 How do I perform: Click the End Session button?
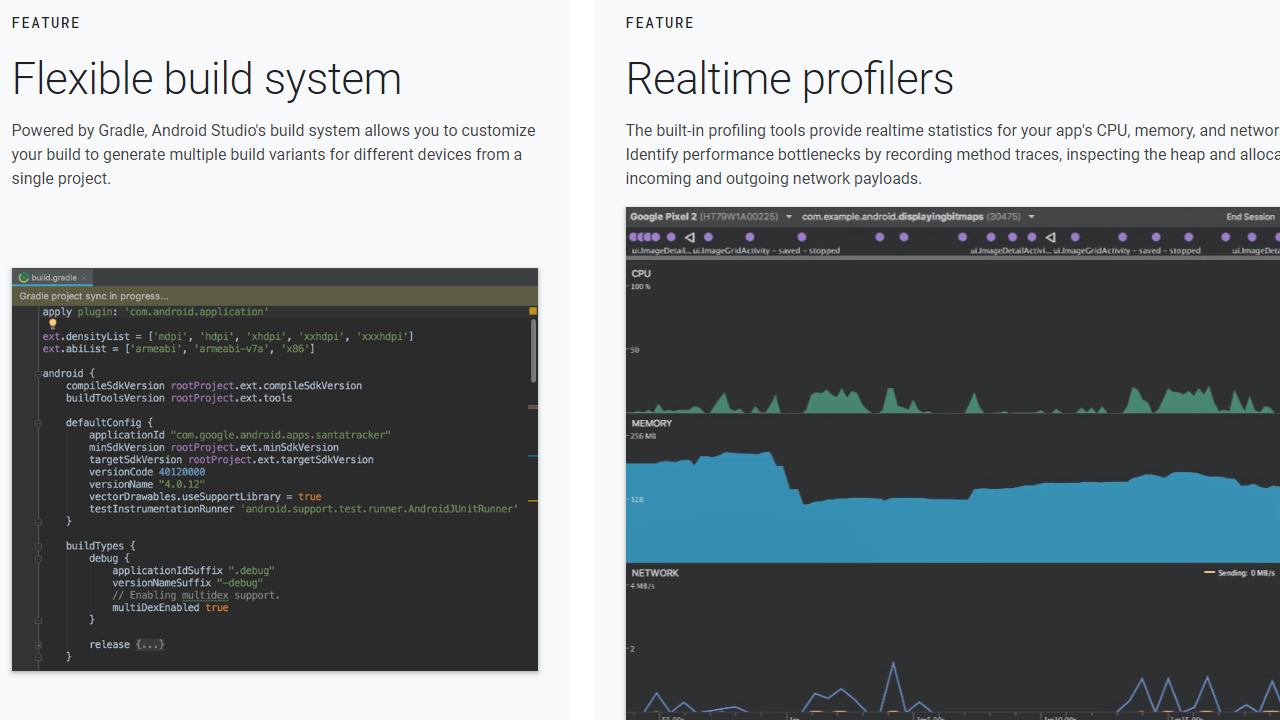(1250, 217)
